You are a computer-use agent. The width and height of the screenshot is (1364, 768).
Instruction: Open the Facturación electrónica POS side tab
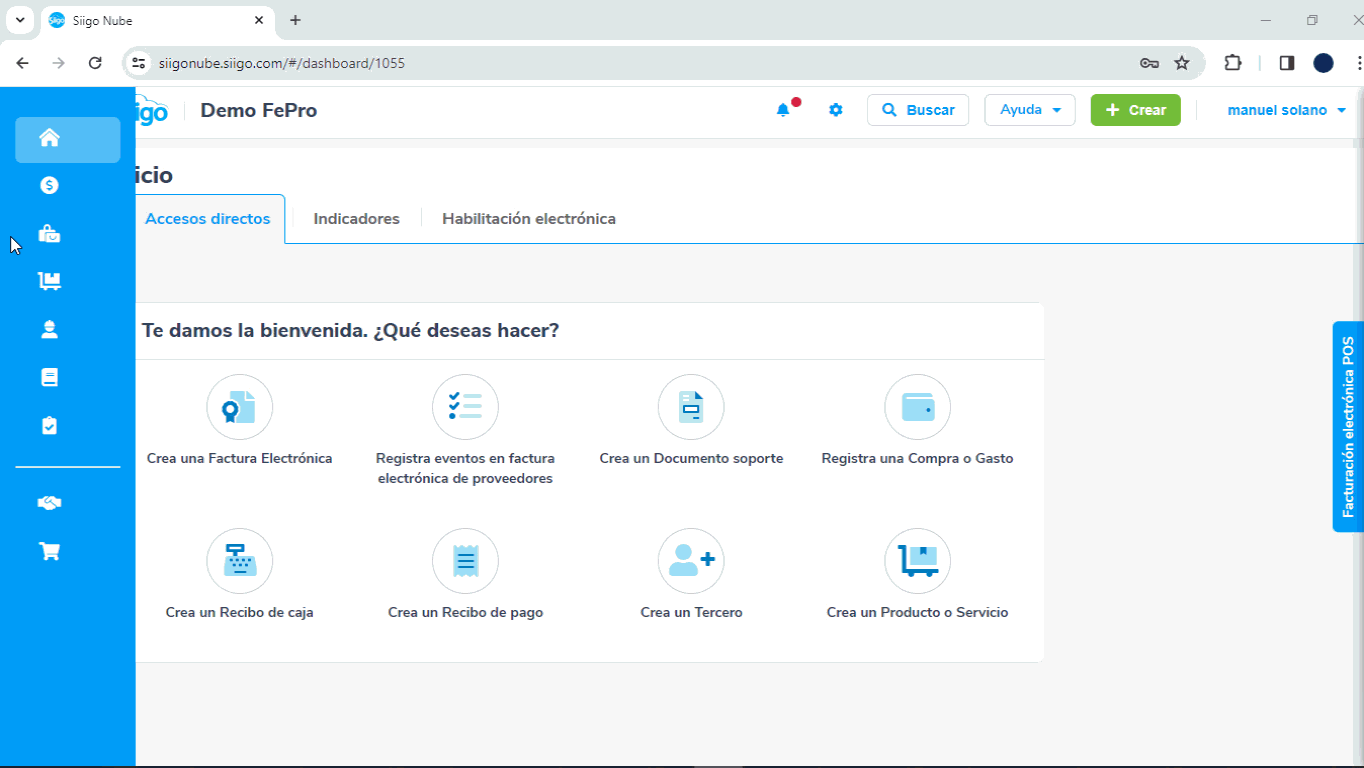click(1348, 427)
